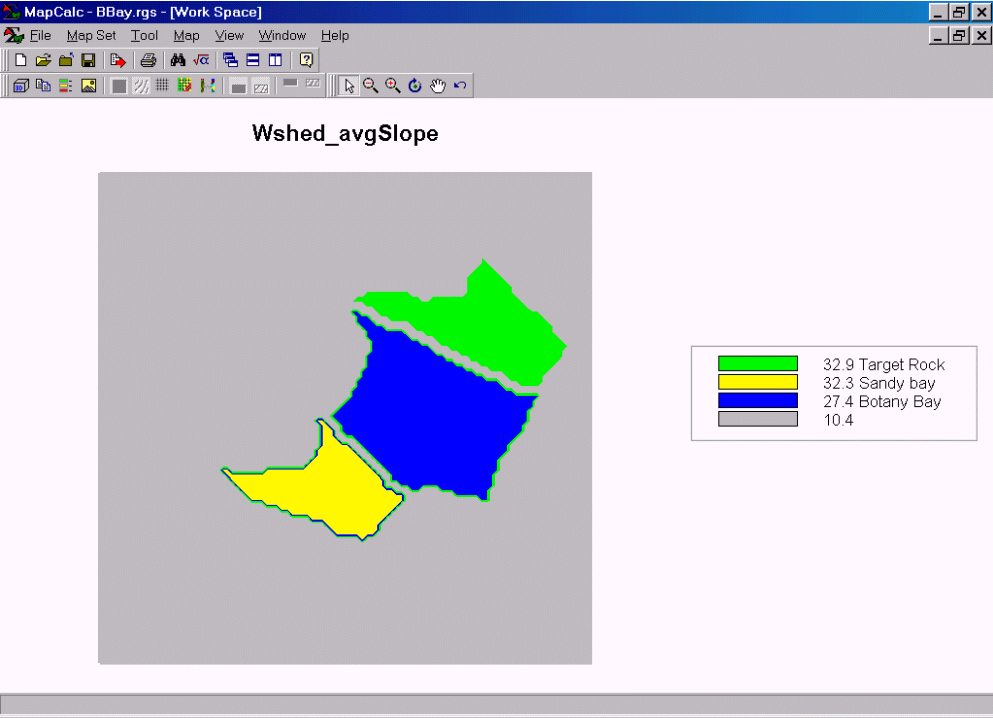This screenshot has height=718, width=993.
Task: Print the map with printer icon
Action: pos(148,60)
